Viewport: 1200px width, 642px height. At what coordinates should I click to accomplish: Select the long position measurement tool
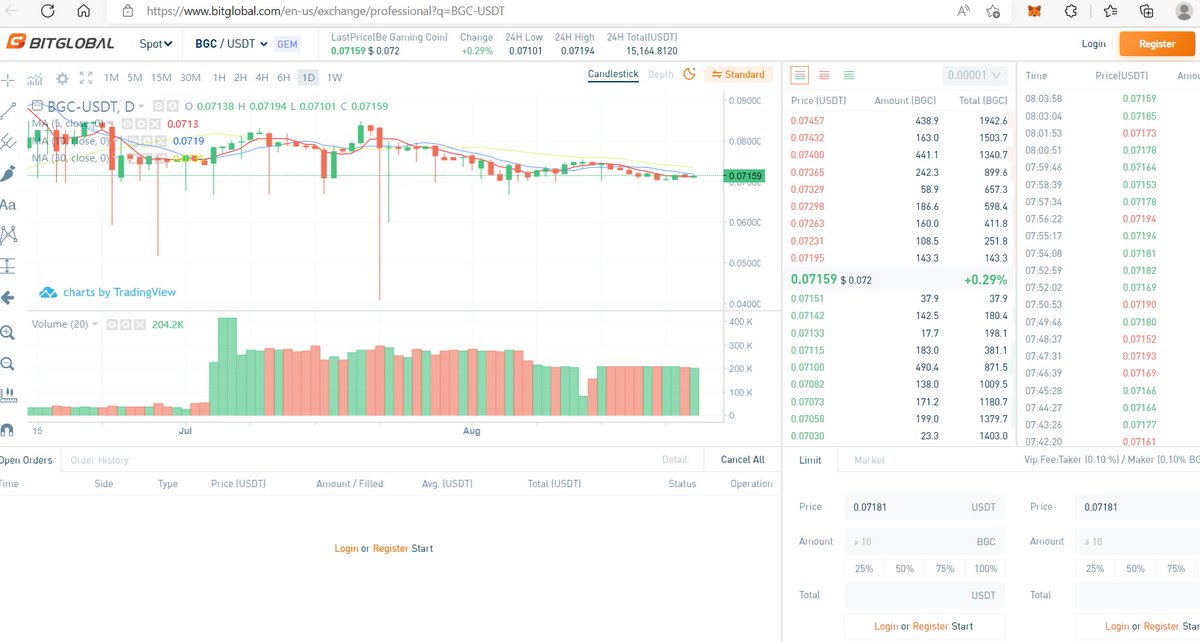click(7, 266)
